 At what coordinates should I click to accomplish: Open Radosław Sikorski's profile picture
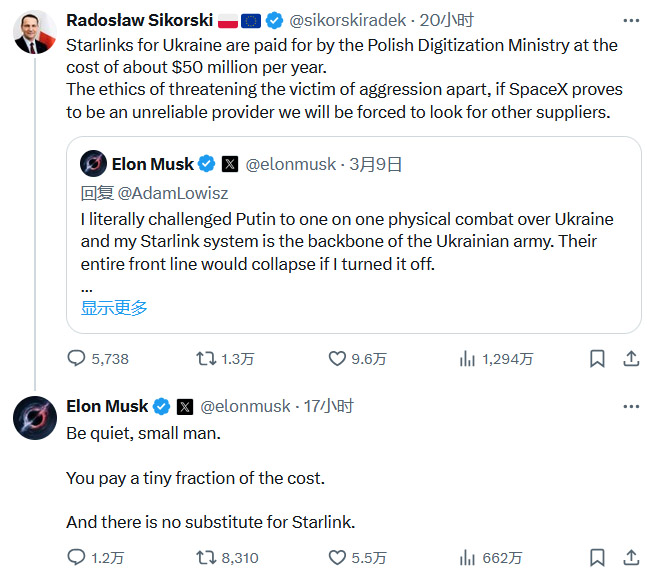pyautogui.click(x=35, y=31)
